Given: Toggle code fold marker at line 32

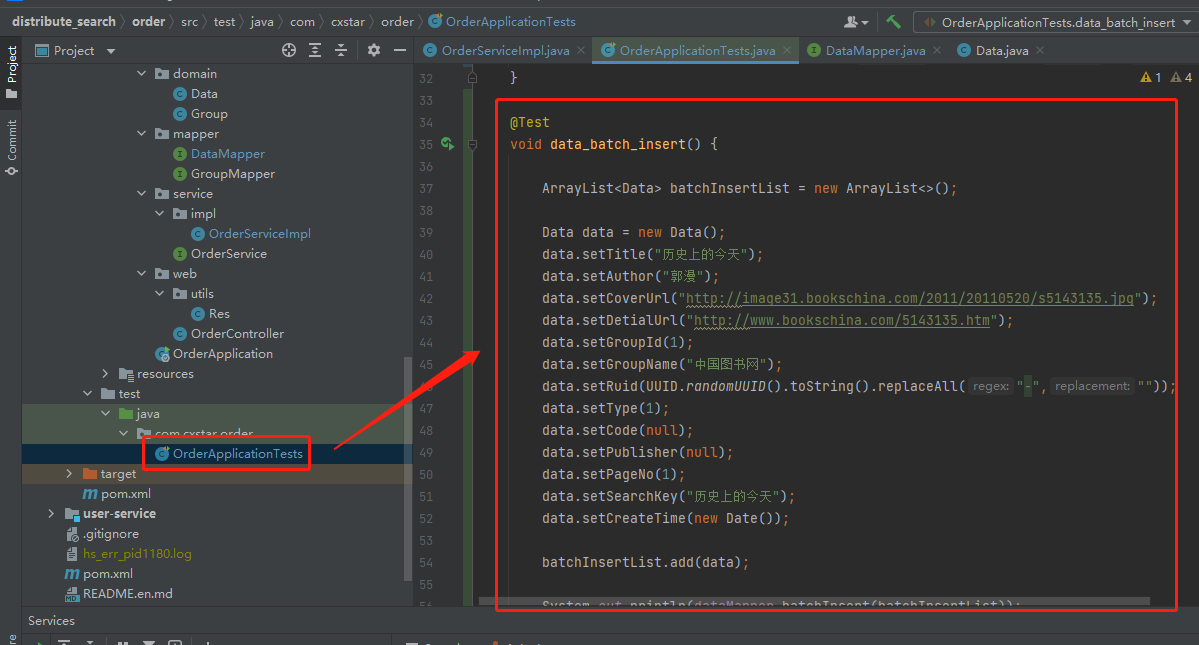Looking at the screenshot, I should pos(473,78).
